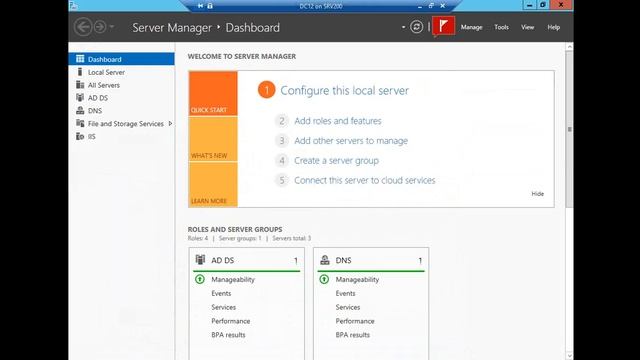Click the back navigation arrow
The height and width of the screenshot is (360, 640).
[83, 27]
